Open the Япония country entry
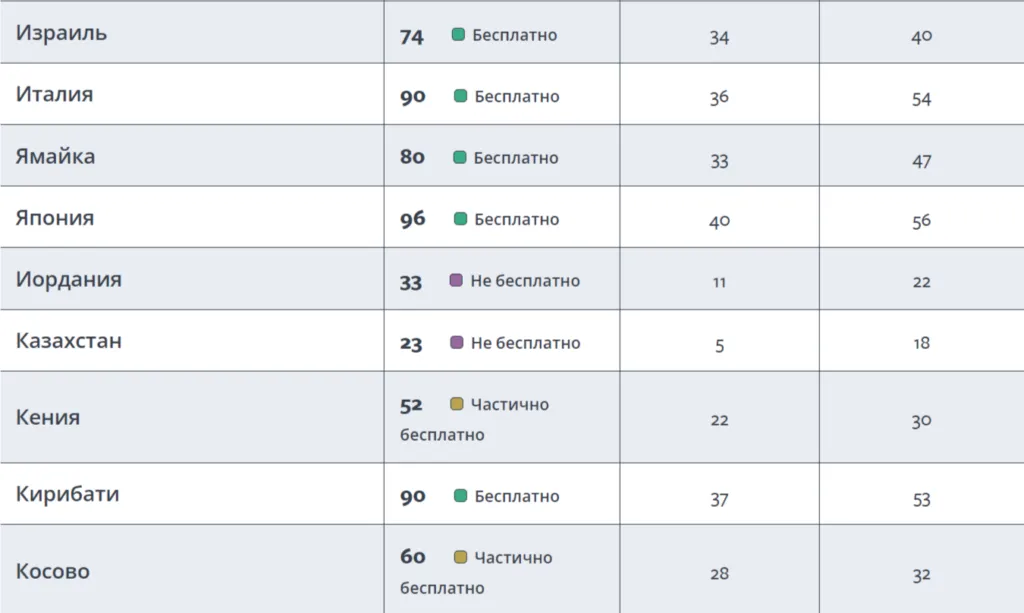 (55, 217)
